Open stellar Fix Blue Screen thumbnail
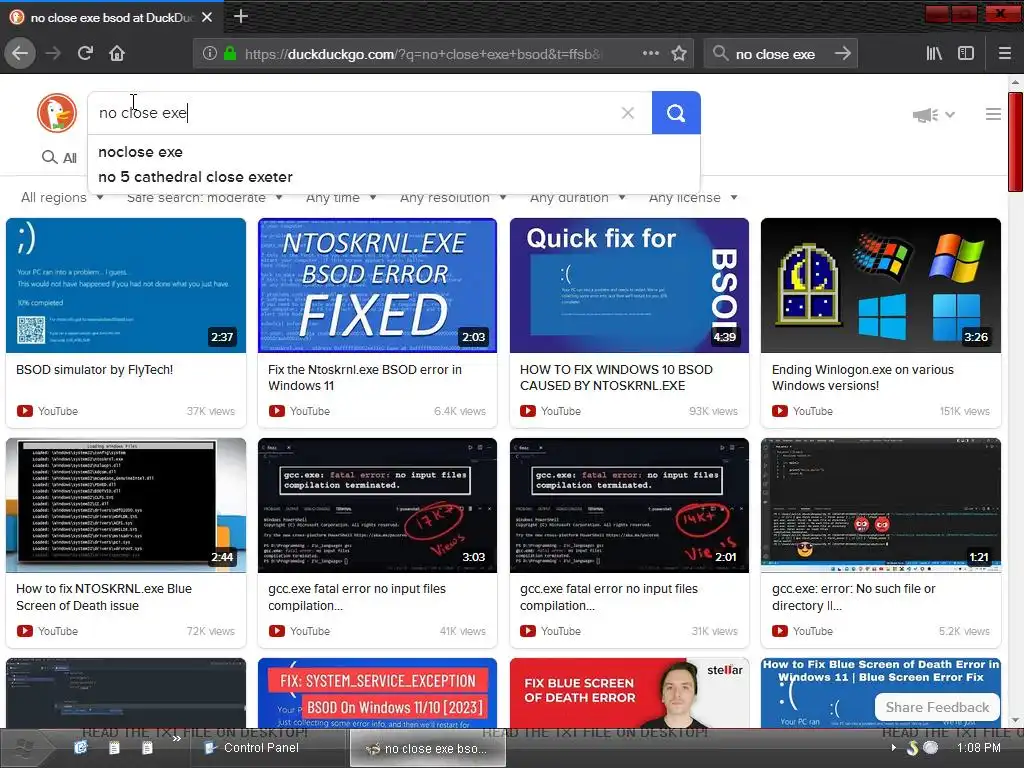 629,692
